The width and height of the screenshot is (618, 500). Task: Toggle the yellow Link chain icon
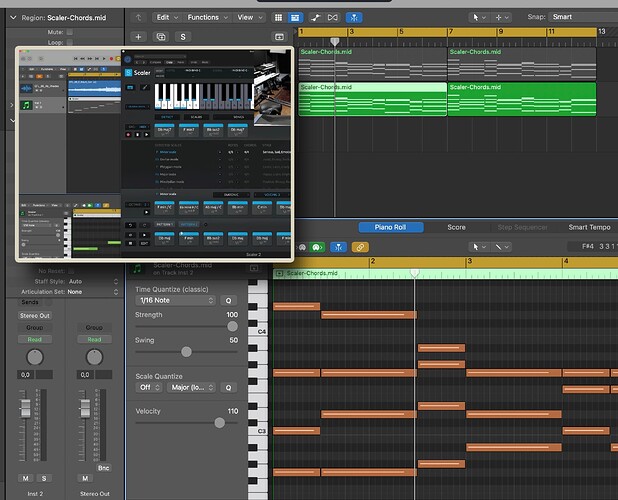[360, 247]
